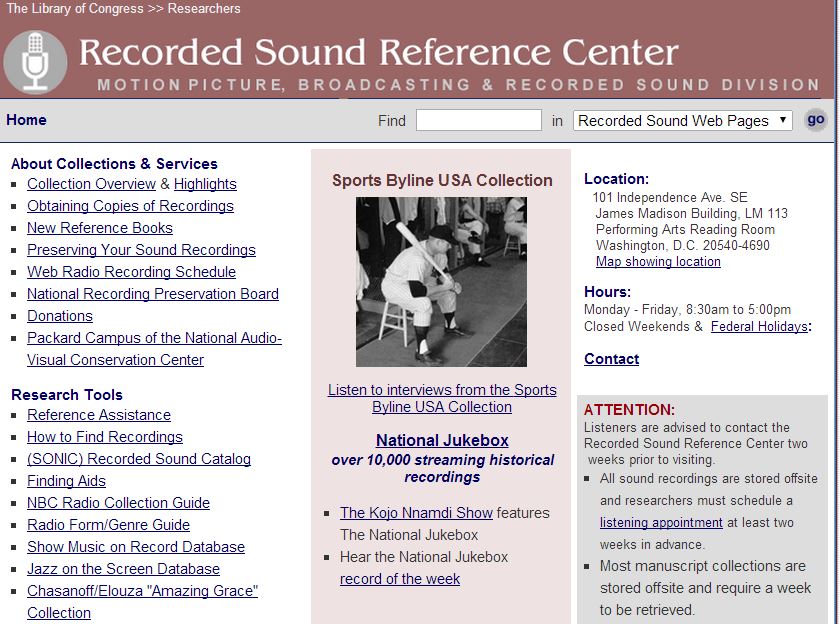Viewport: 839px width, 624px height.
Task: Open Radio Form/Genre Guide link
Action: click(x=109, y=524)
